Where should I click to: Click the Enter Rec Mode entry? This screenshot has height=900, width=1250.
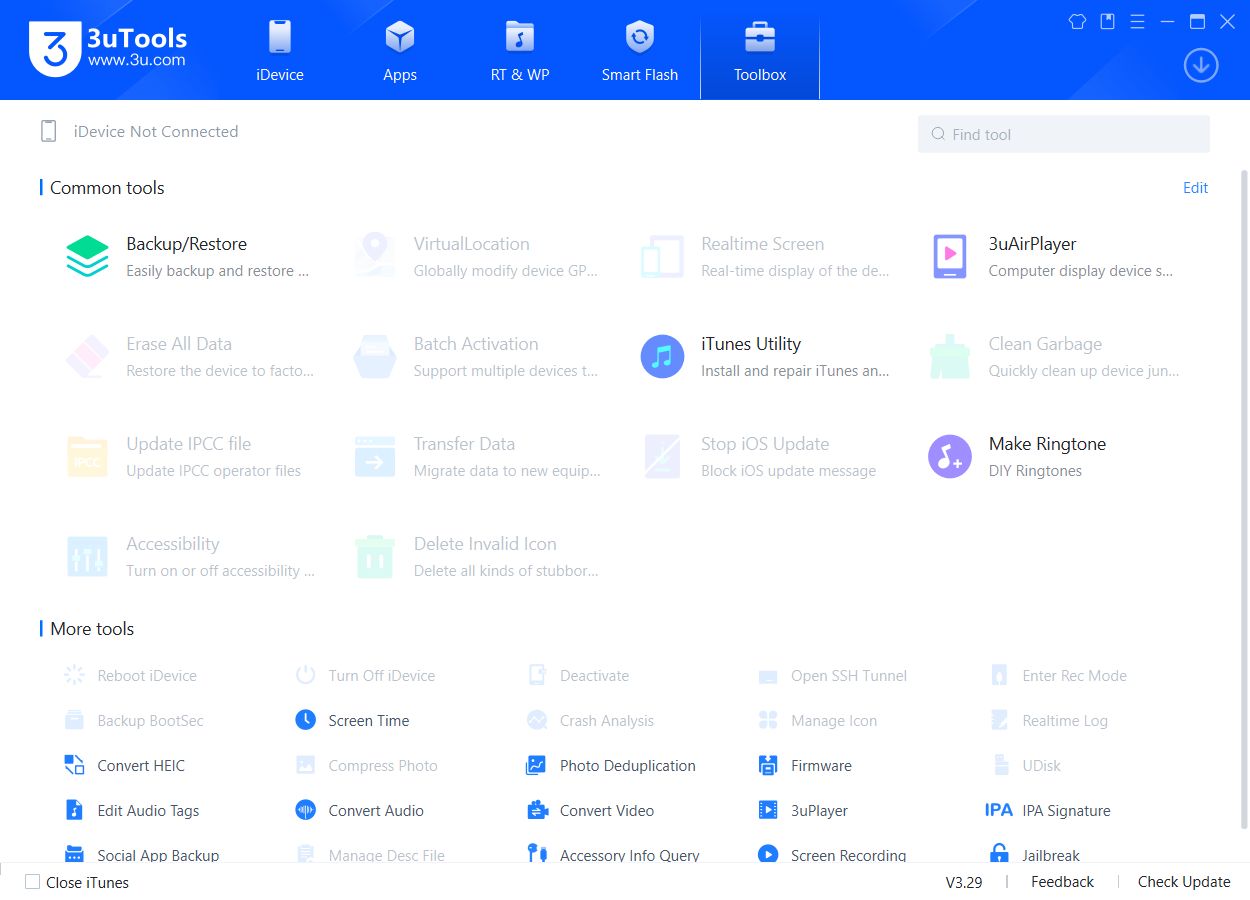pos(1058,675)
